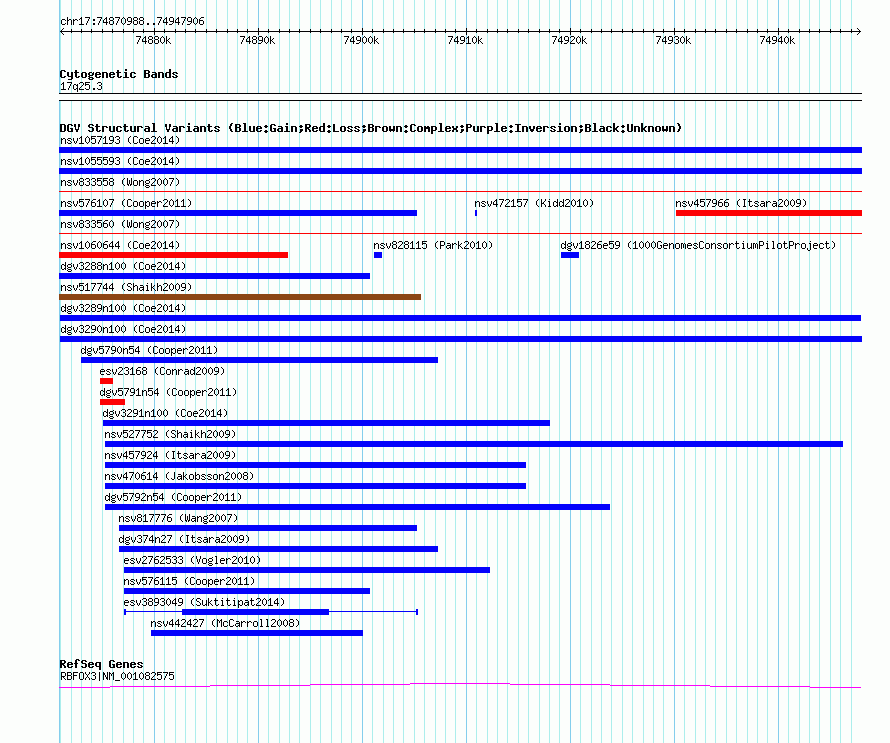The image size is (890, 743).
Task: Select the small red esv23168 bar
Action: 106,381
